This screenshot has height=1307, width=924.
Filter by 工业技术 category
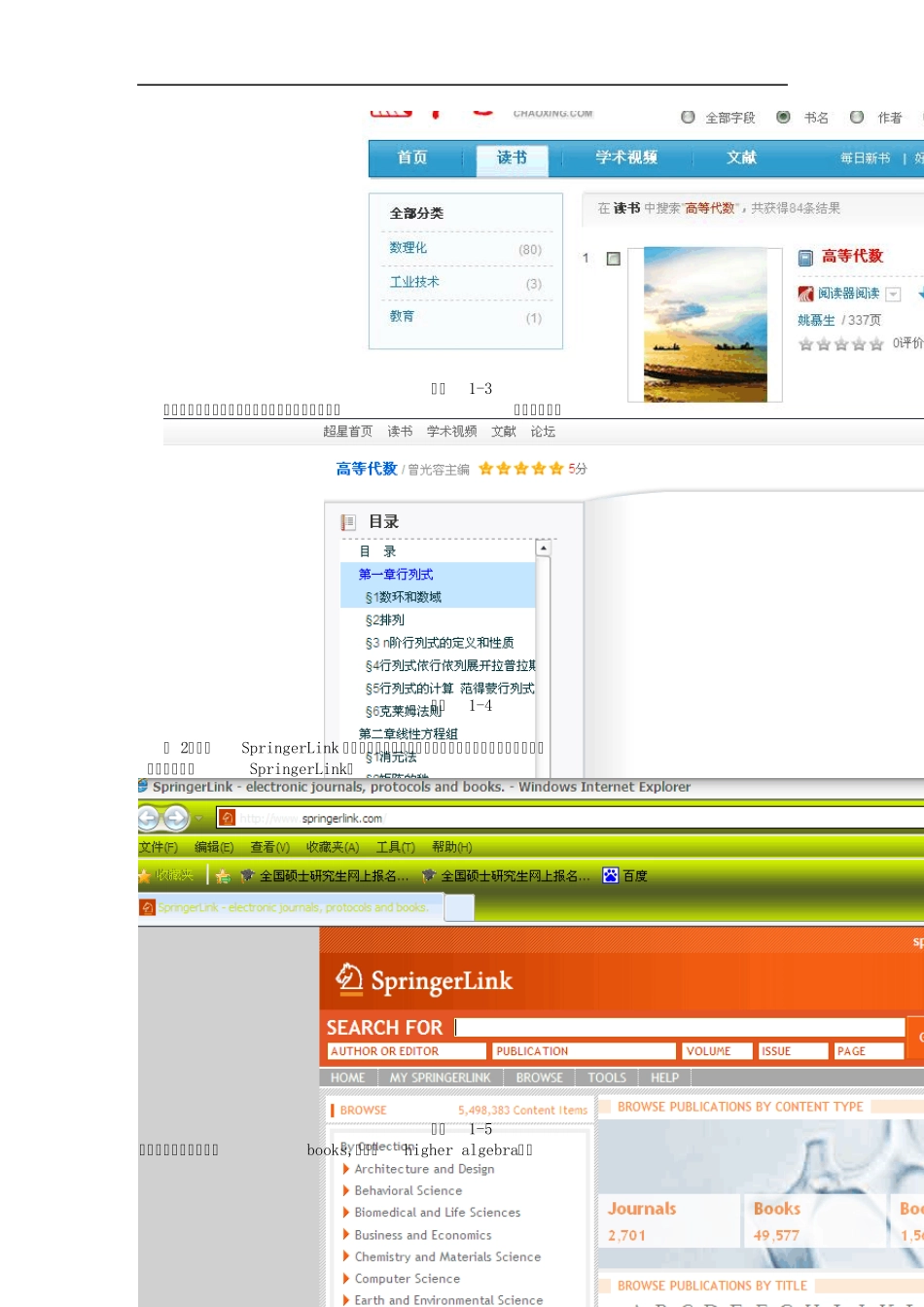[x=414, y=282]
